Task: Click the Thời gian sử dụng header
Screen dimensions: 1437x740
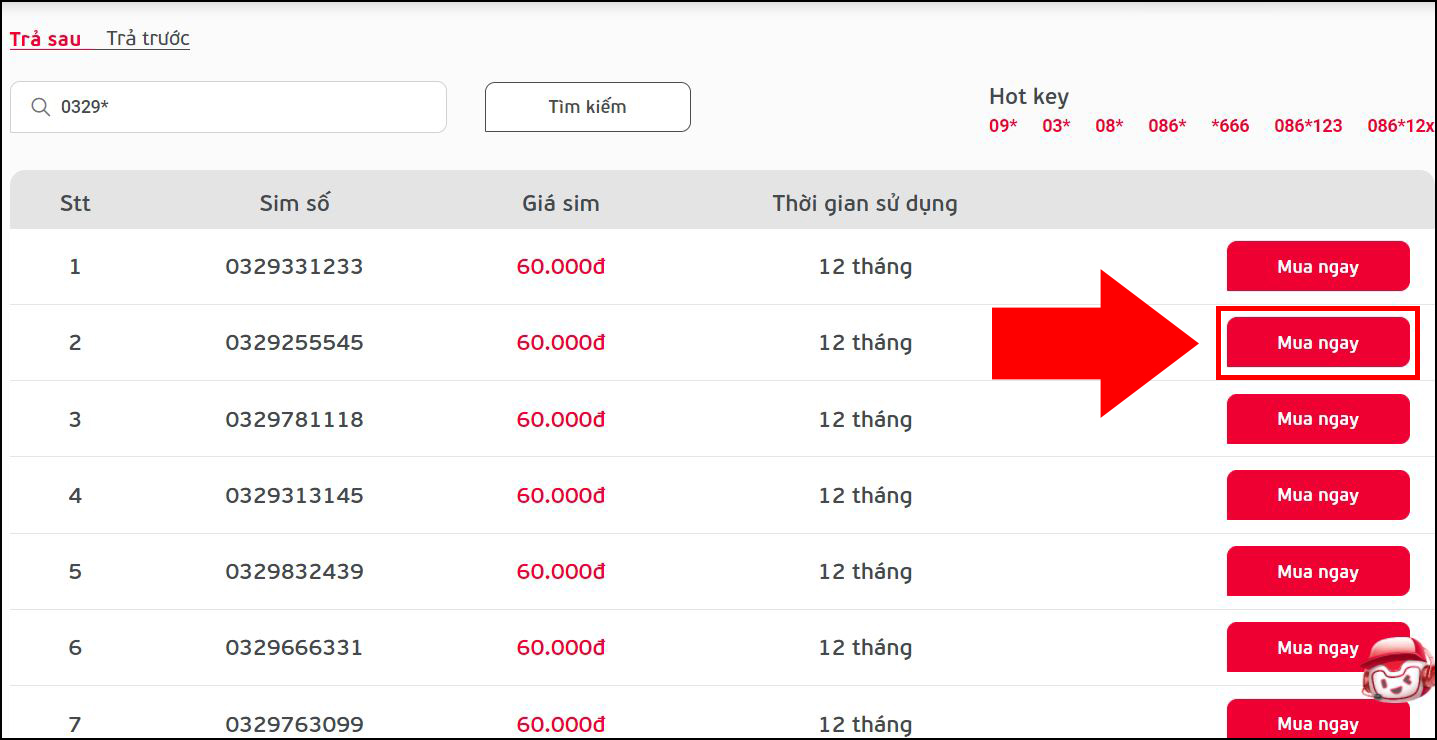Action: [x=865, y=203]
